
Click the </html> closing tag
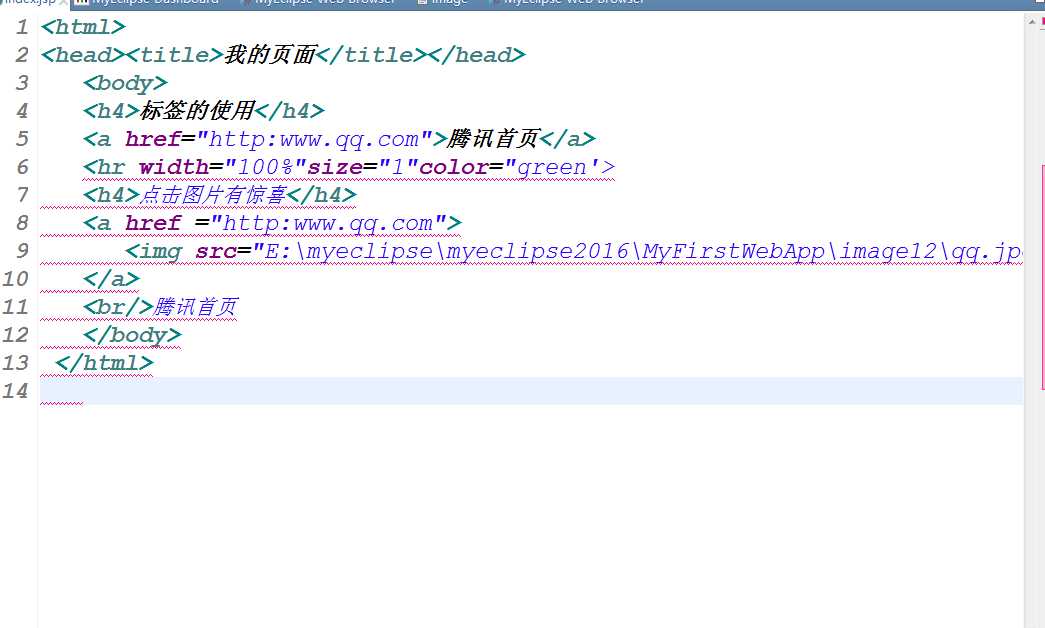pos(104,363)
